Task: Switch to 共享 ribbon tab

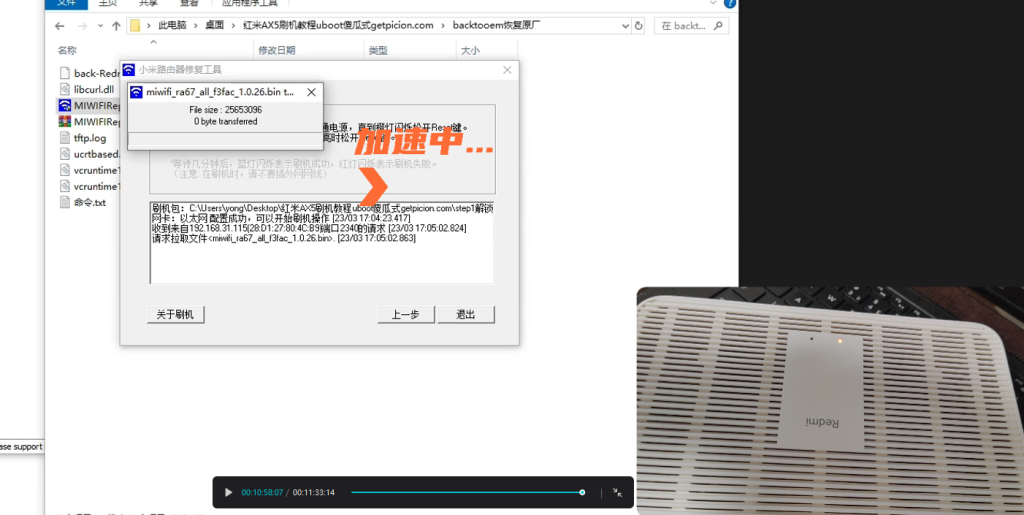Action: (x=149, y=3)
